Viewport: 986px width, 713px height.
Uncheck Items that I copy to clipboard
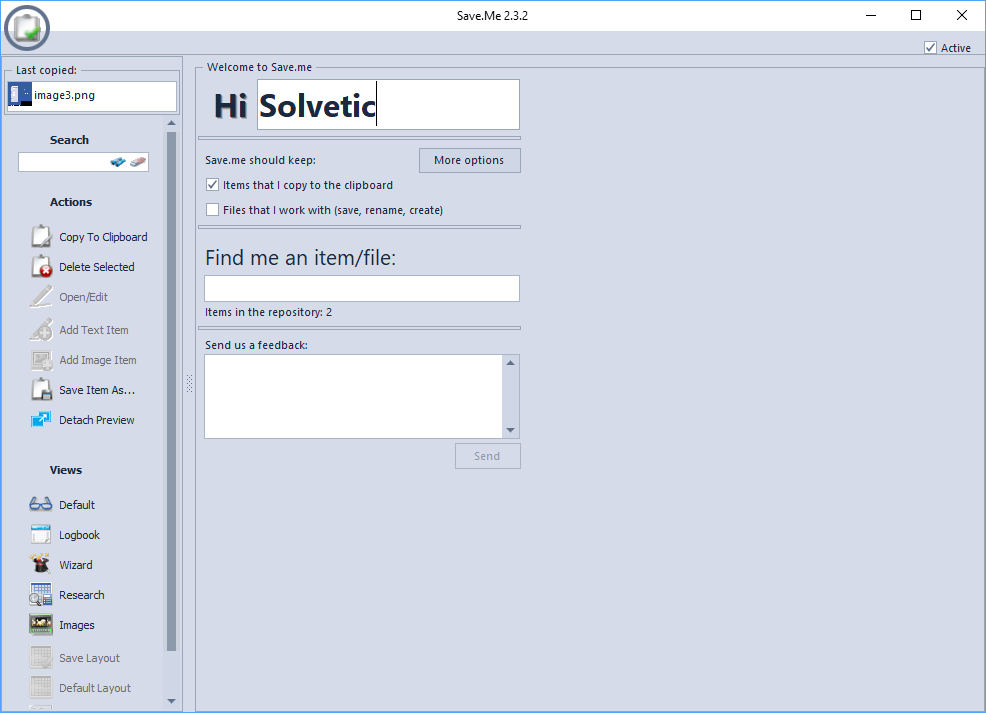click(213, 185)
